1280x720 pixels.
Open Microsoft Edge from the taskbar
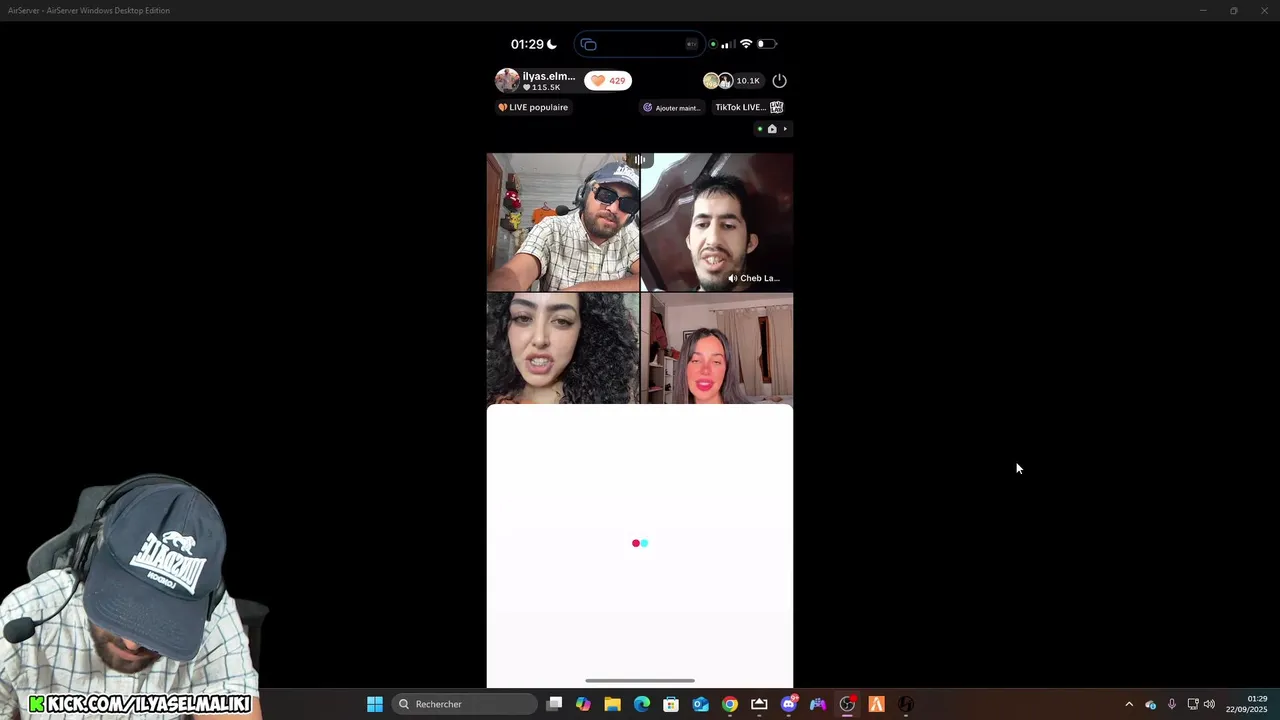pos(642,704)
